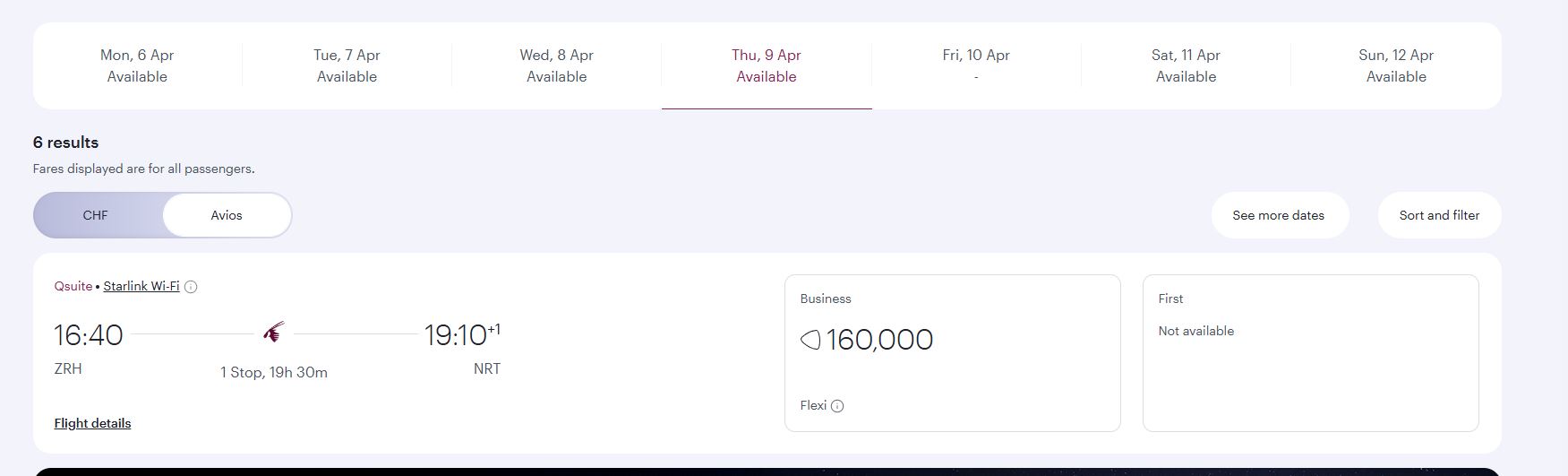The image size is (1568, 476).
Task: Open the Starlink Wi-Fi link
Action: [141, 286]
